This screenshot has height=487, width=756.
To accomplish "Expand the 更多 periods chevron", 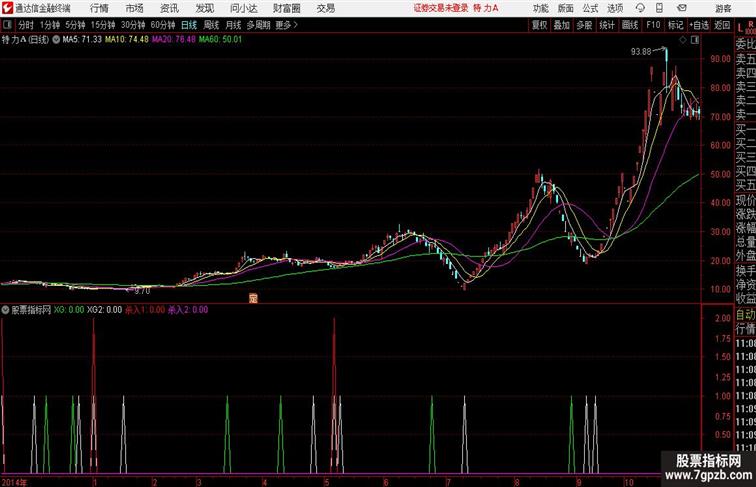I will point(287,25).
